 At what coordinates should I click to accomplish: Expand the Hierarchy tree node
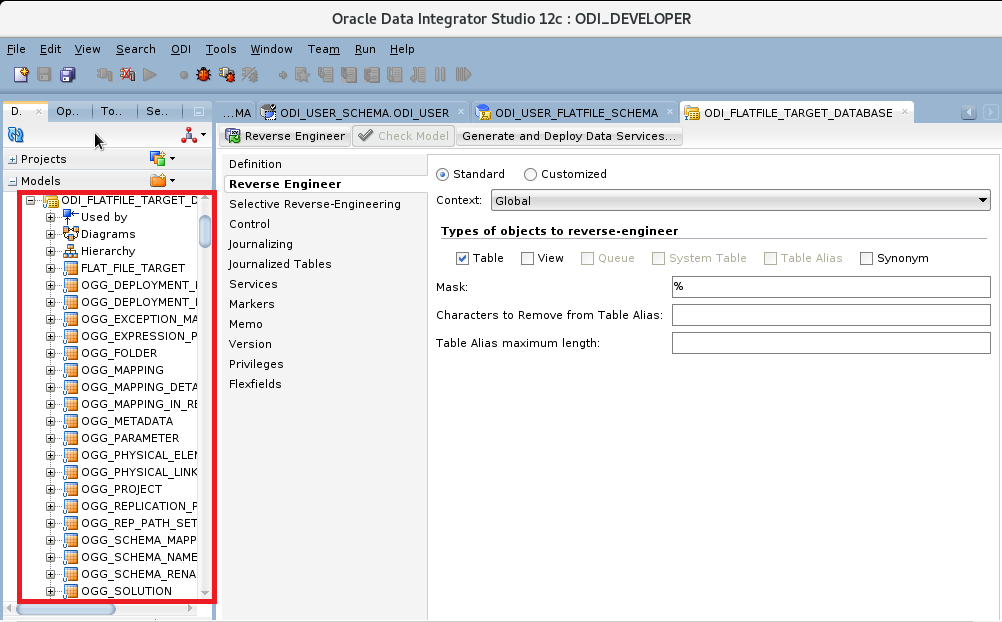click(x=50, y=251)
